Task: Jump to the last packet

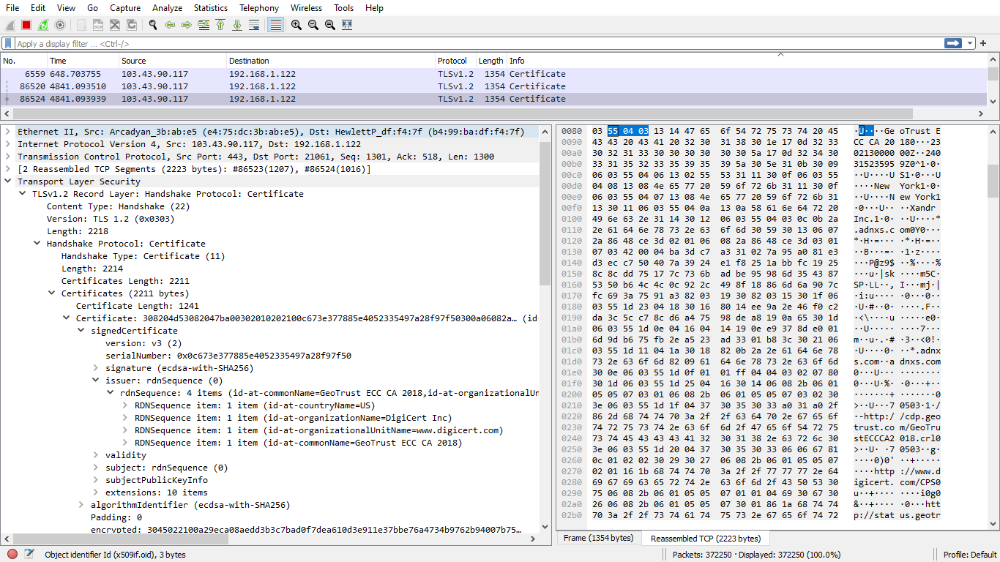Action: tap(237, 24)
